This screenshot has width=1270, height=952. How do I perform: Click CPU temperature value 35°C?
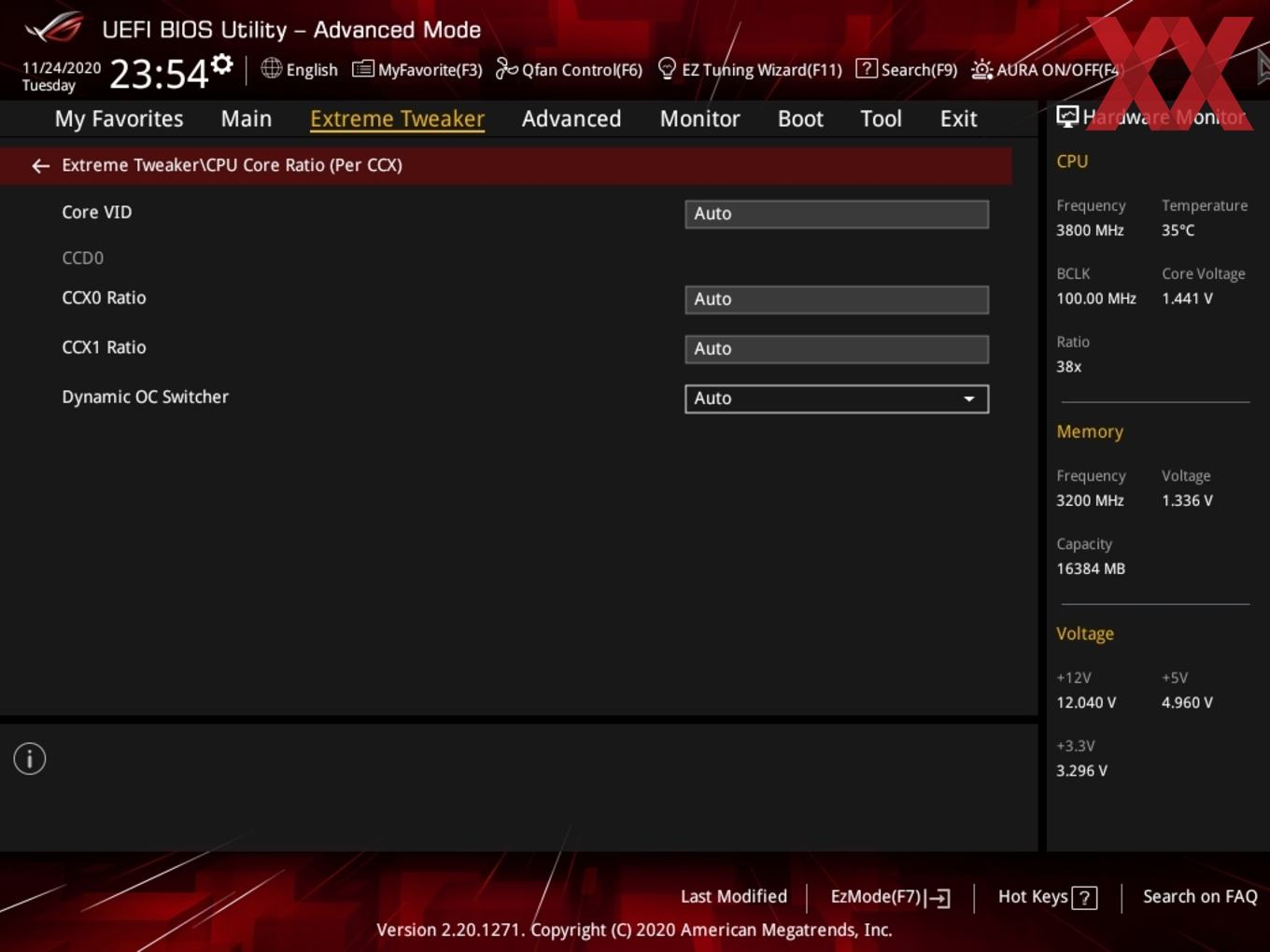point(1178,230)
